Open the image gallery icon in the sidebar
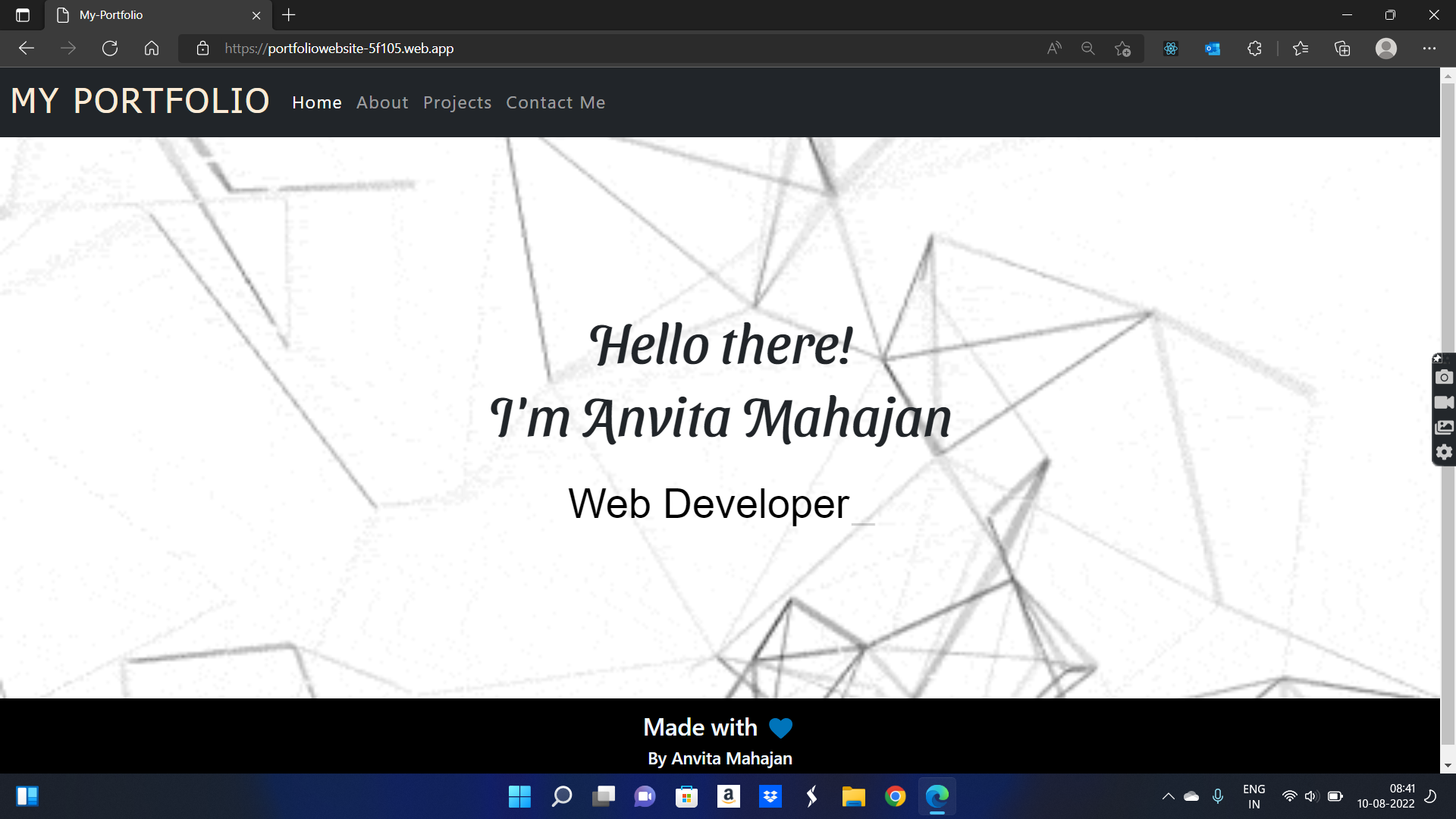 (1444, 427)
